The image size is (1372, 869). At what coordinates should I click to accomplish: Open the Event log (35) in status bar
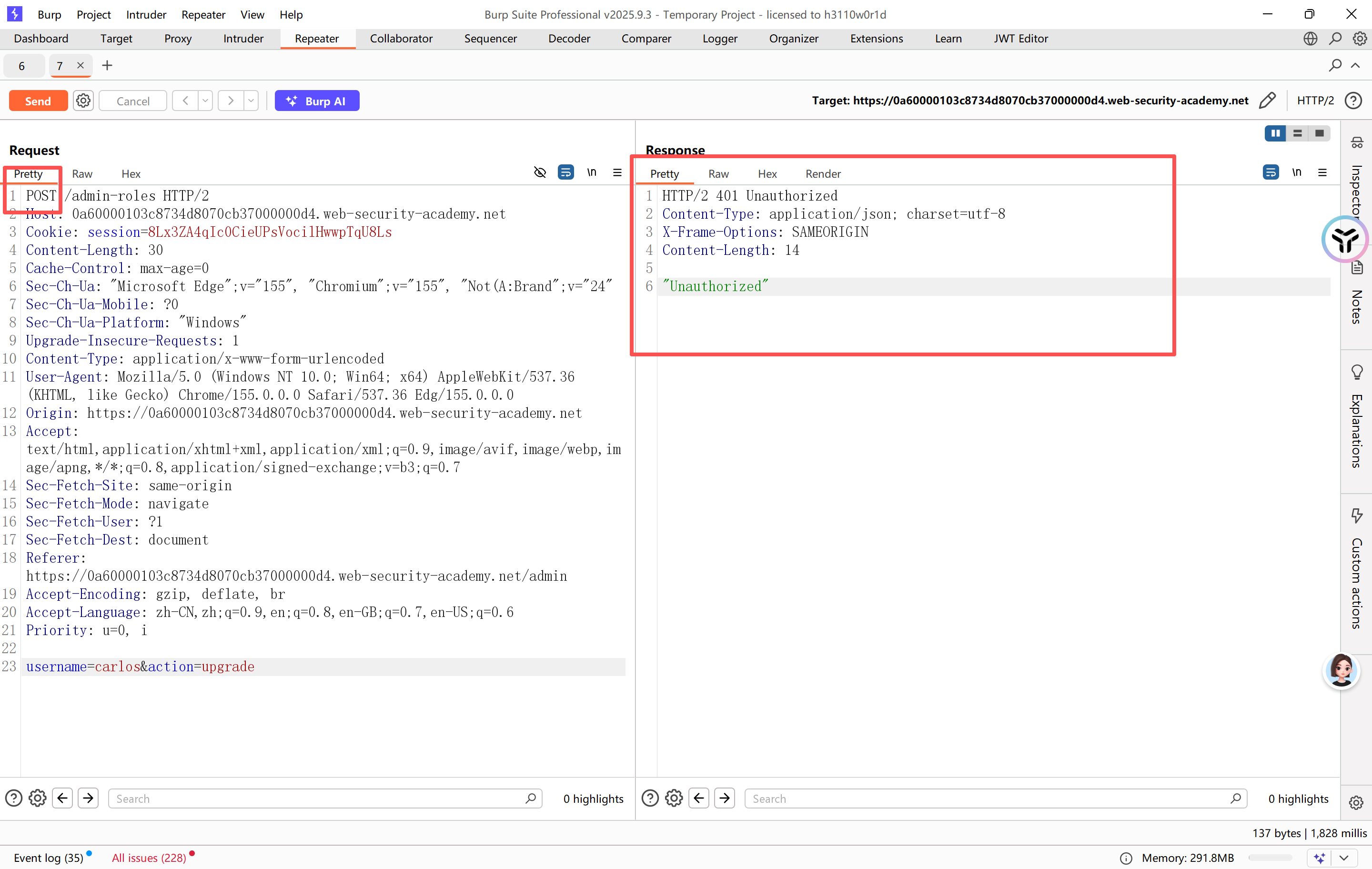tap(49, 858)
